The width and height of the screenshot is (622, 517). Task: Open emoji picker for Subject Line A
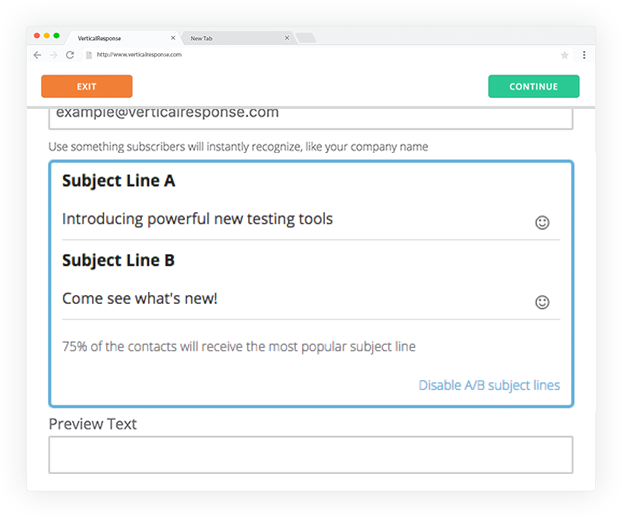pyautogui.click(x=542, y=223)
